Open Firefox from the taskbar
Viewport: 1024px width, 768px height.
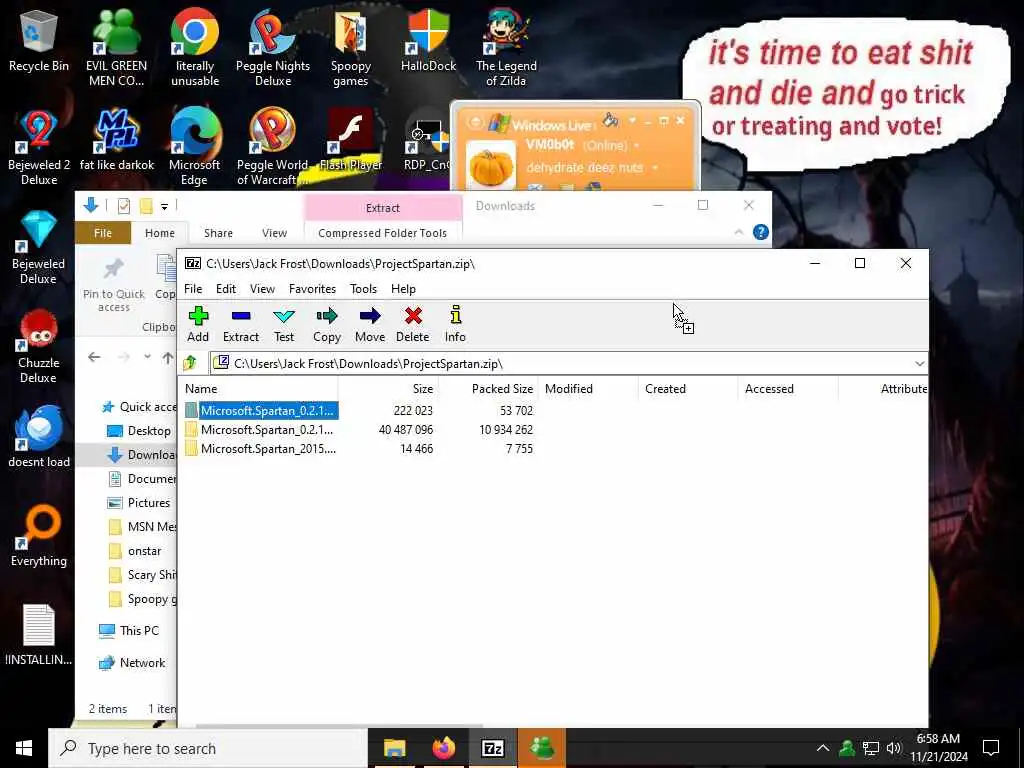pos(443,748)
